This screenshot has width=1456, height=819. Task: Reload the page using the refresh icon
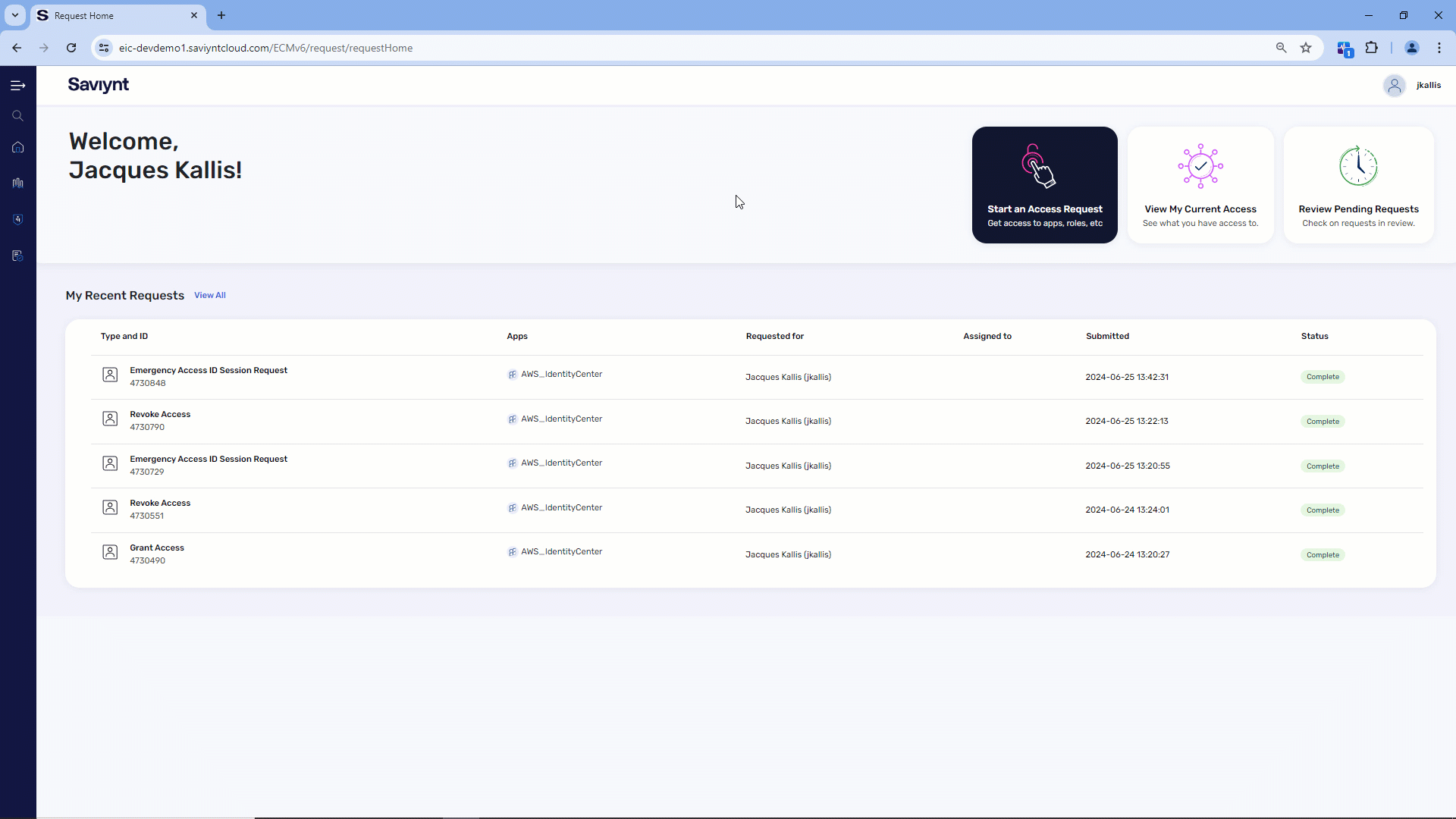[71, 47]
